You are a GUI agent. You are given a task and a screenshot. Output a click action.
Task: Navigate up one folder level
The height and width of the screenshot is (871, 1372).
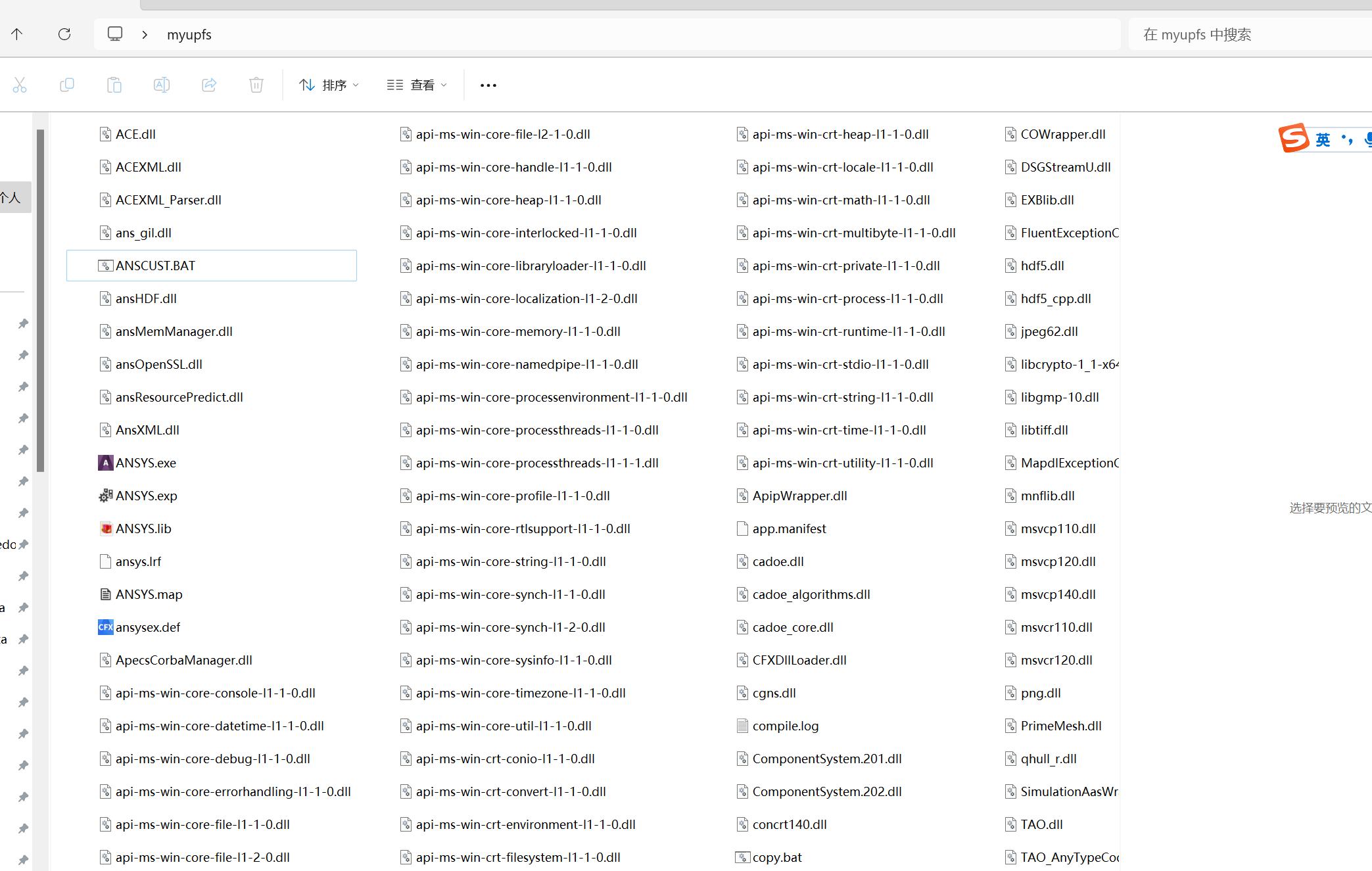pyautogui.click(x=17, y=34)
